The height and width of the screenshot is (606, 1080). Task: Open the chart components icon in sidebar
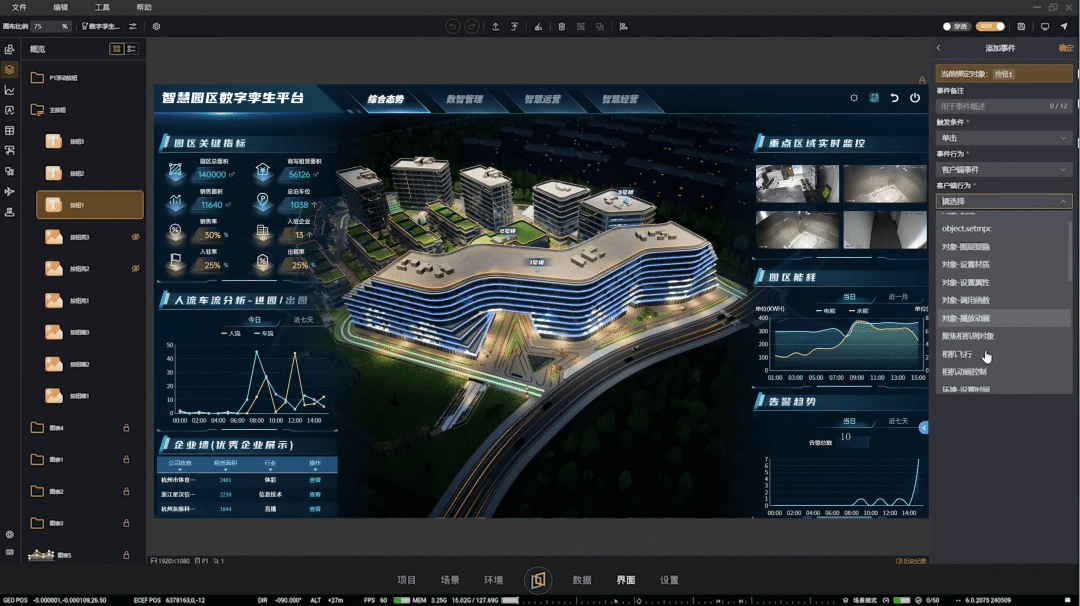pos(10,90)
